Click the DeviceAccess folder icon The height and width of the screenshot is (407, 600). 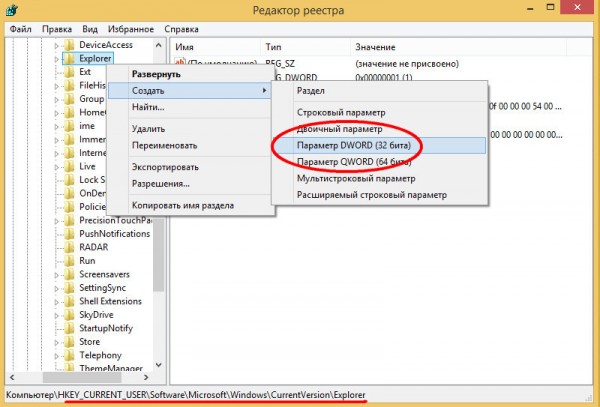(68, 45)
